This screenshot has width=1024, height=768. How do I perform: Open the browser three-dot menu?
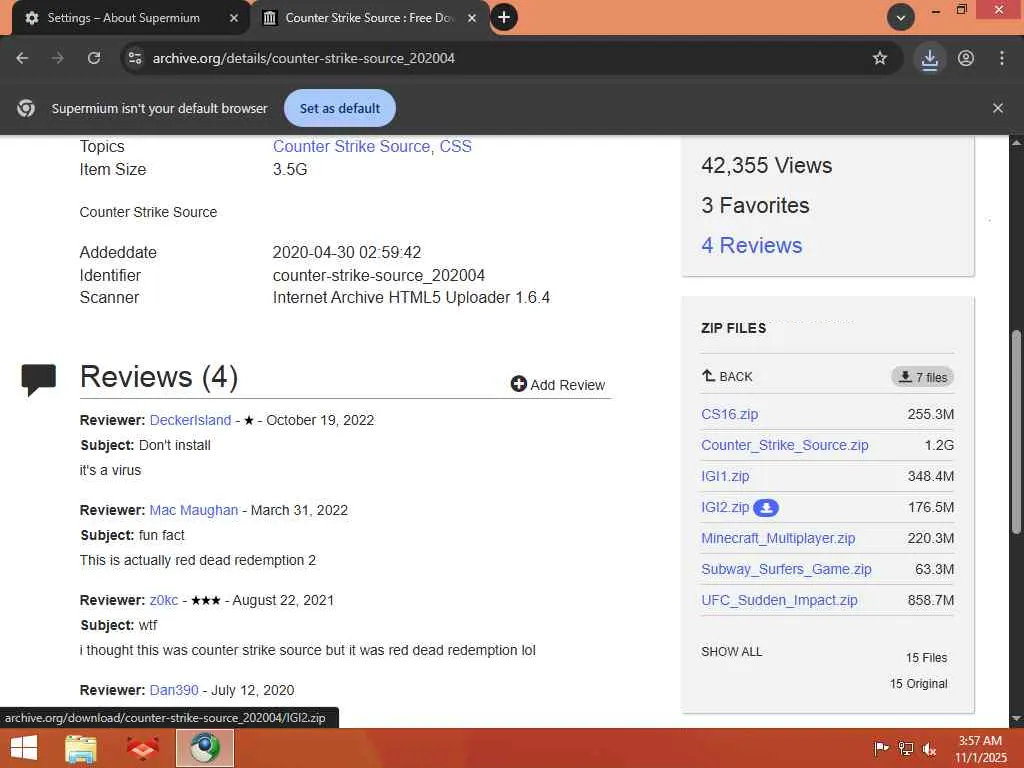click(x=1002, y=58)
